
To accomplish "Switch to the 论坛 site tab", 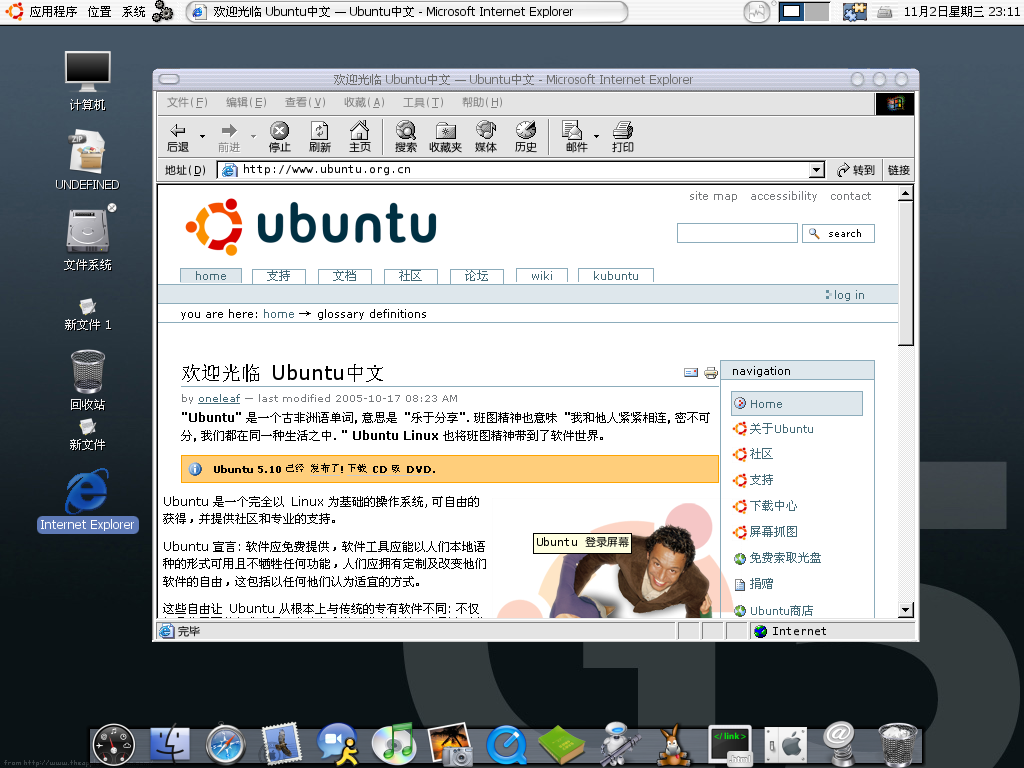I will pos(477,276).
